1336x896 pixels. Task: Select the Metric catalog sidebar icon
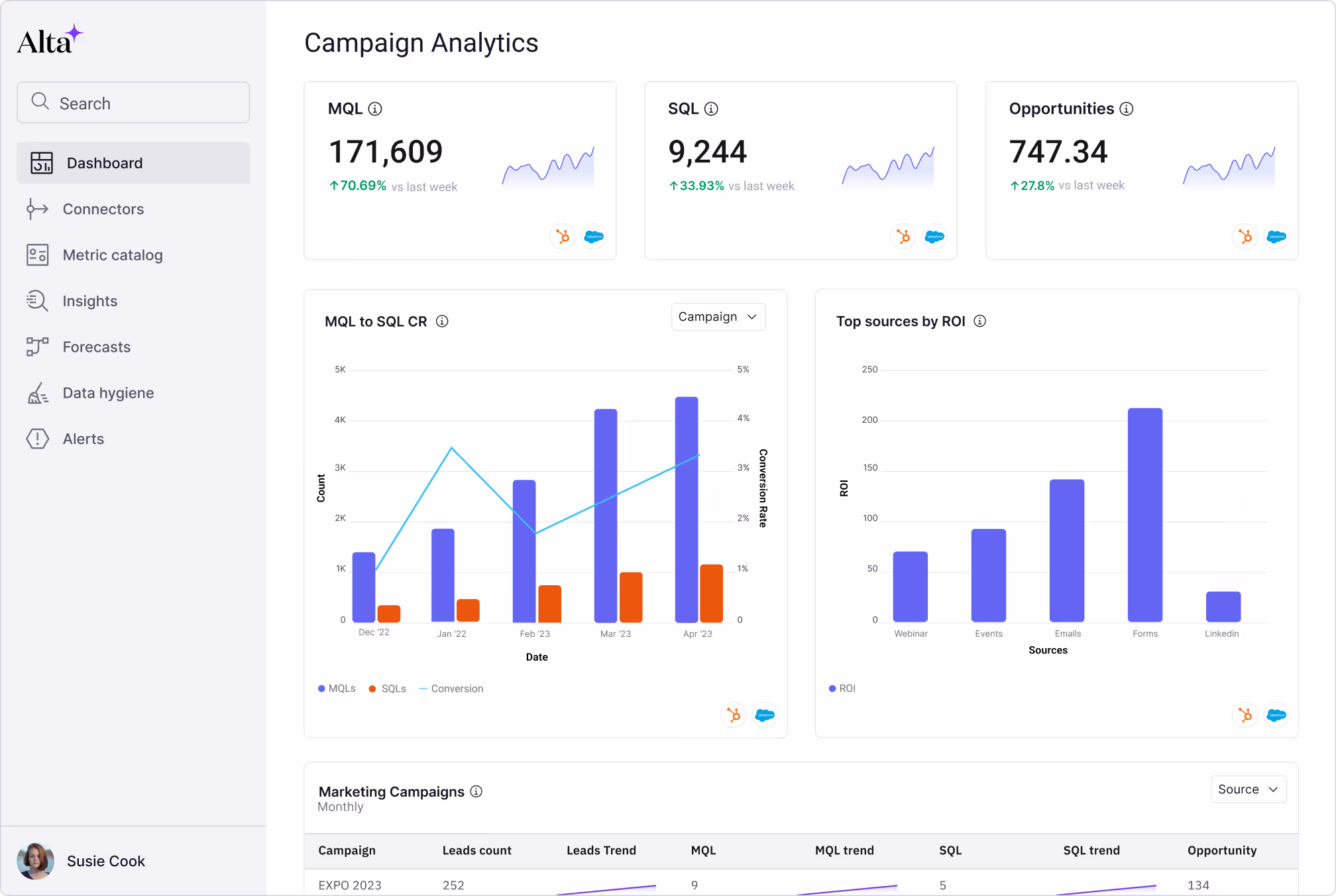point(38,255)
